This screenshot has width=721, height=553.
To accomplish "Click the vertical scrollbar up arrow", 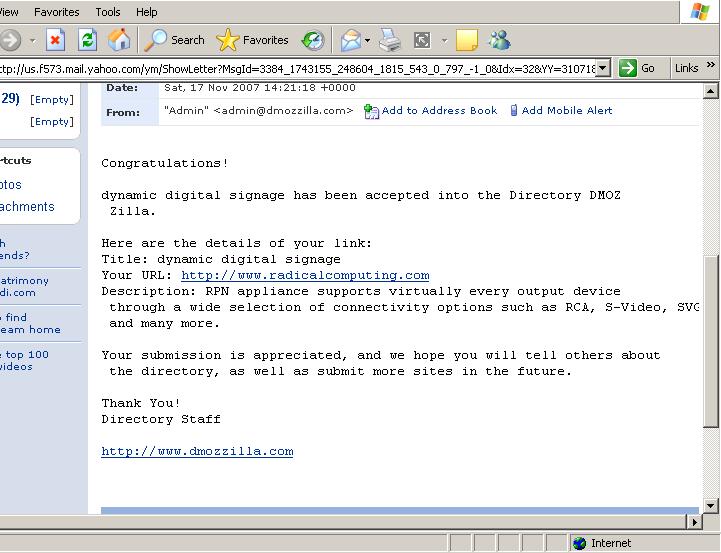I will pyautogui.click(x=710, y=91).
